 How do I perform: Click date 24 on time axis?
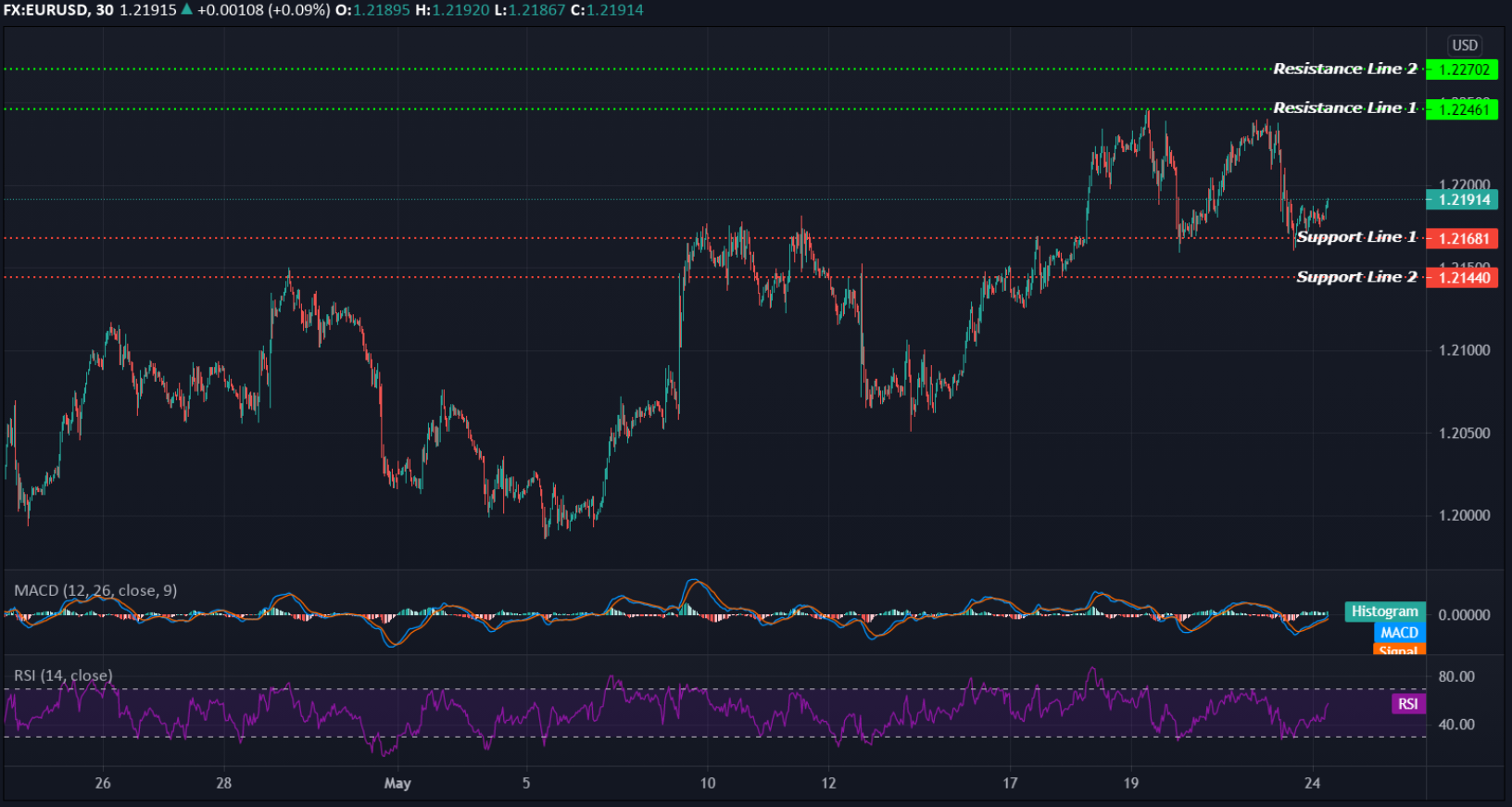pos(1312,783)
